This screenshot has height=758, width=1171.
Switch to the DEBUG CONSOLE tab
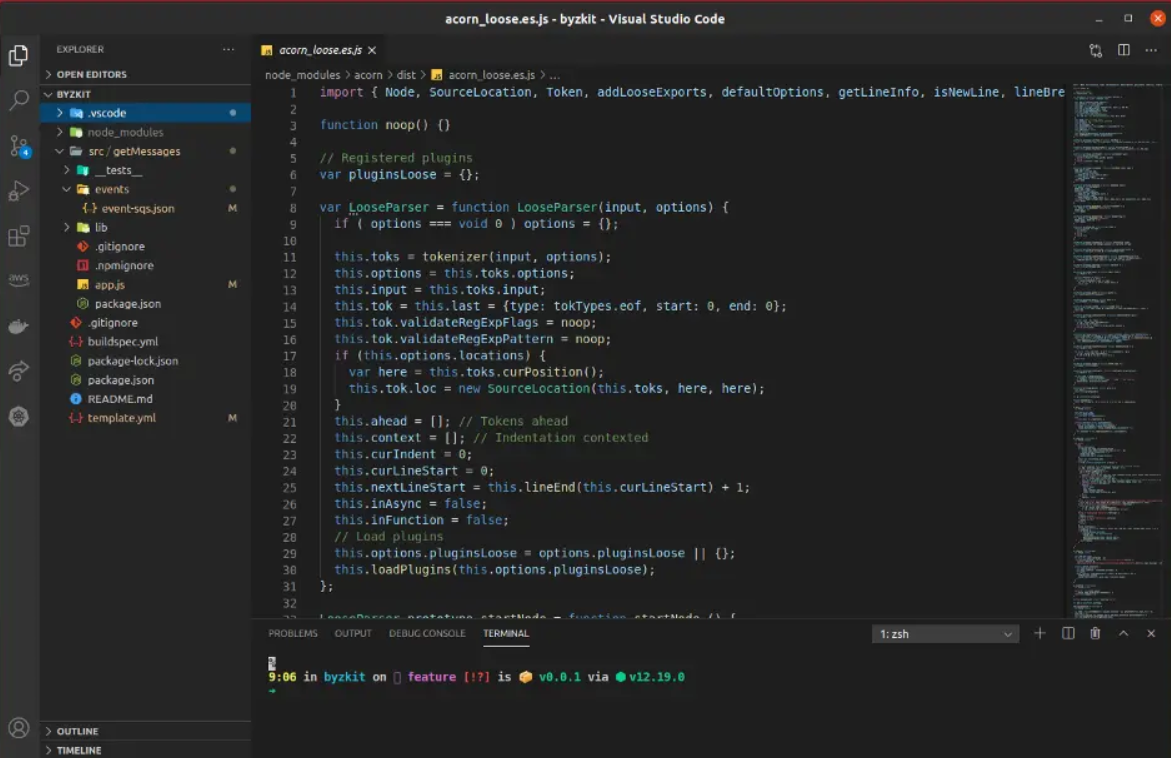click(426, 633)
